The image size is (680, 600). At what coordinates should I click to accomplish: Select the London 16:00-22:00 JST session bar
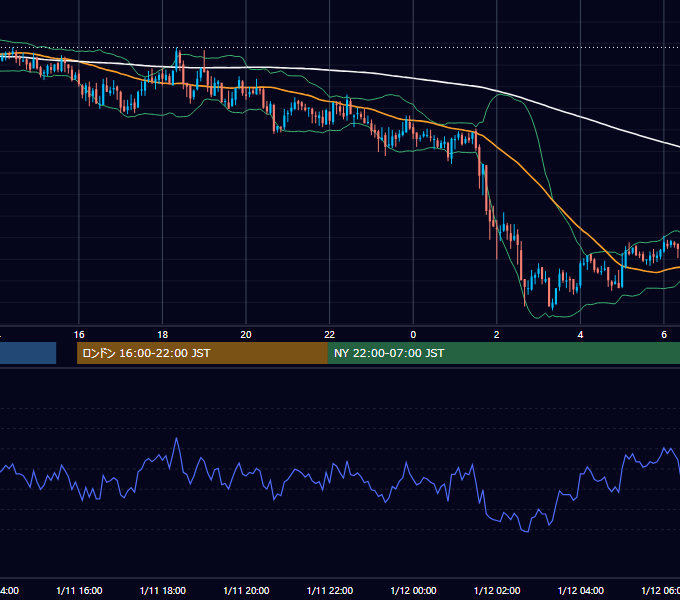(202, 353)
